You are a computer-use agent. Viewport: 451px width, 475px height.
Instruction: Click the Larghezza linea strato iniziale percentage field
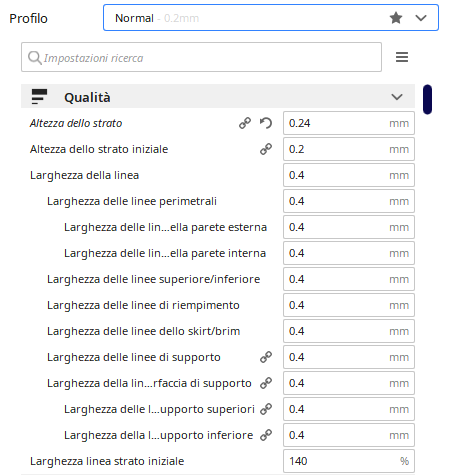[349, 461]
